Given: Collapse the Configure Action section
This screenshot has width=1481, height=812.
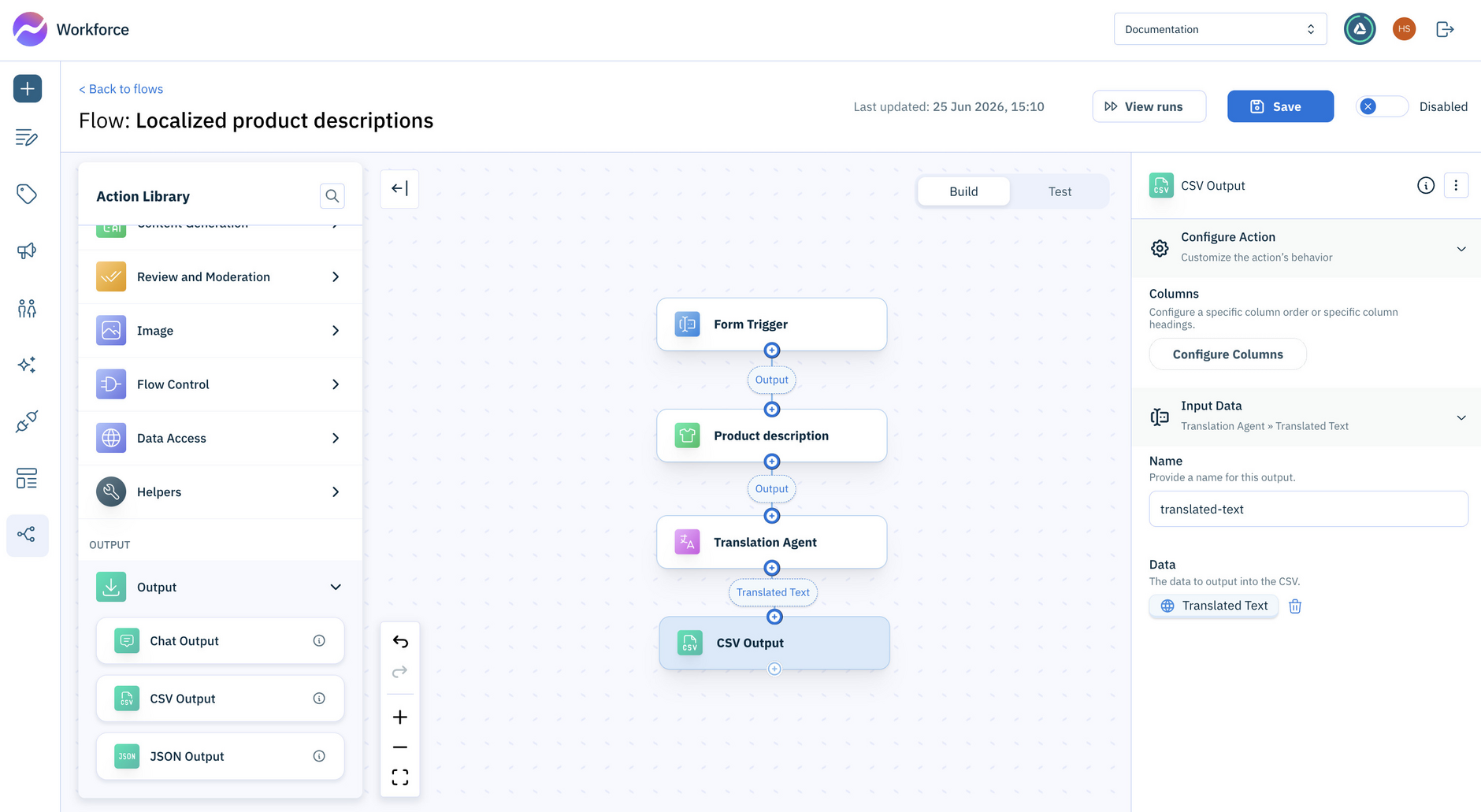Looking at the screenshot, I should [x=1461, y=249].
